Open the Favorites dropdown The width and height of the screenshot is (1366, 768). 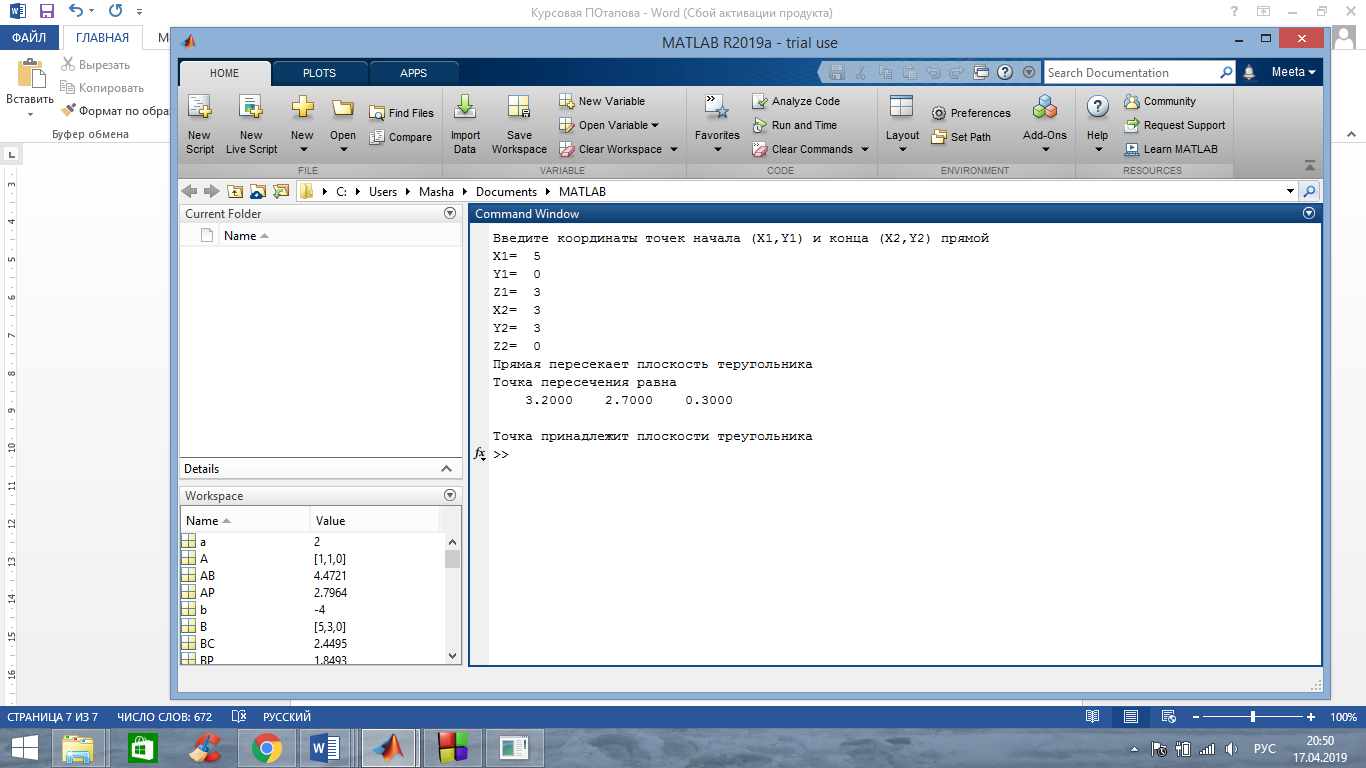click(x=717, y=124)
